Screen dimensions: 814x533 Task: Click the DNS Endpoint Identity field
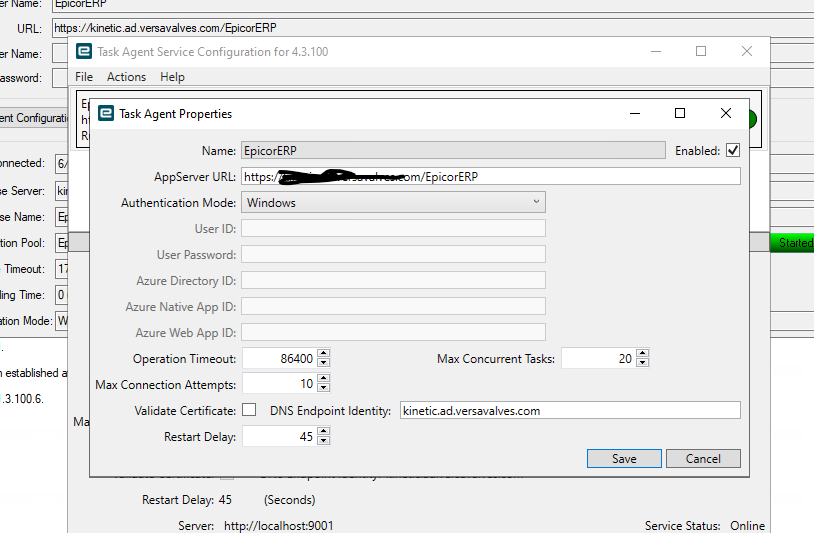[570, 411]
